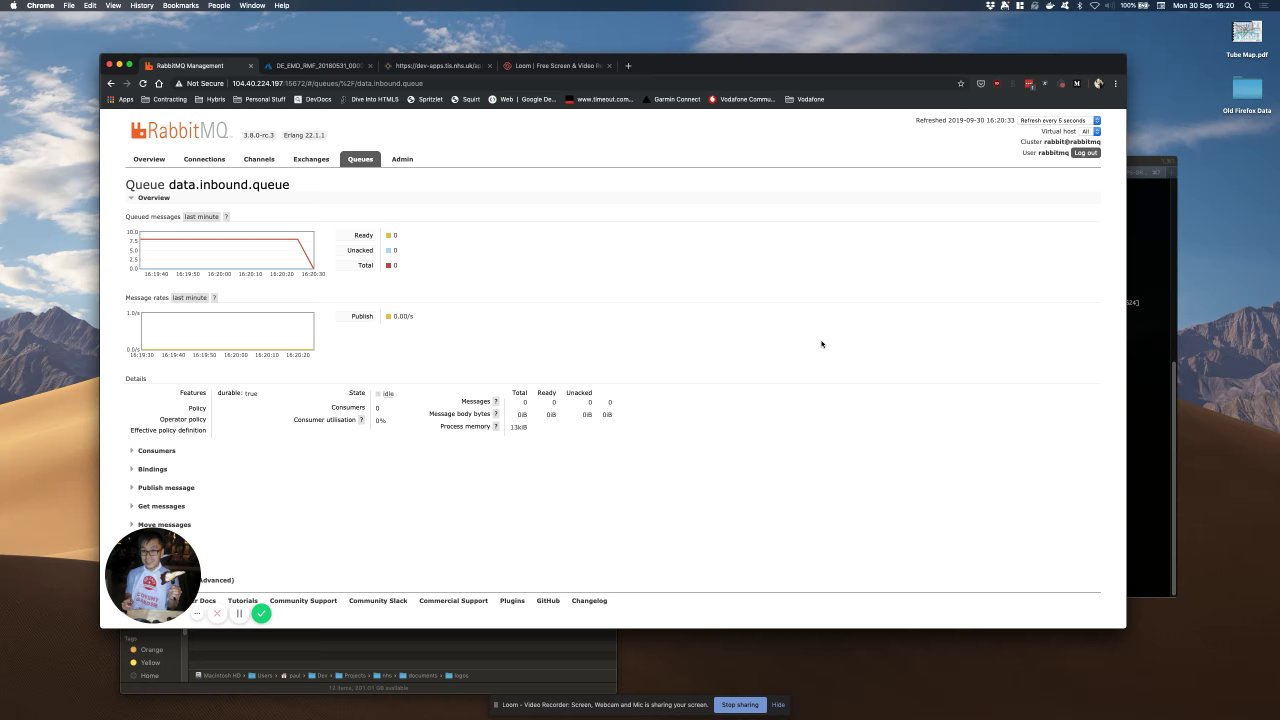Open the browser home page
The height and width of the screenshot is (720, 1280).
point(158,84)
